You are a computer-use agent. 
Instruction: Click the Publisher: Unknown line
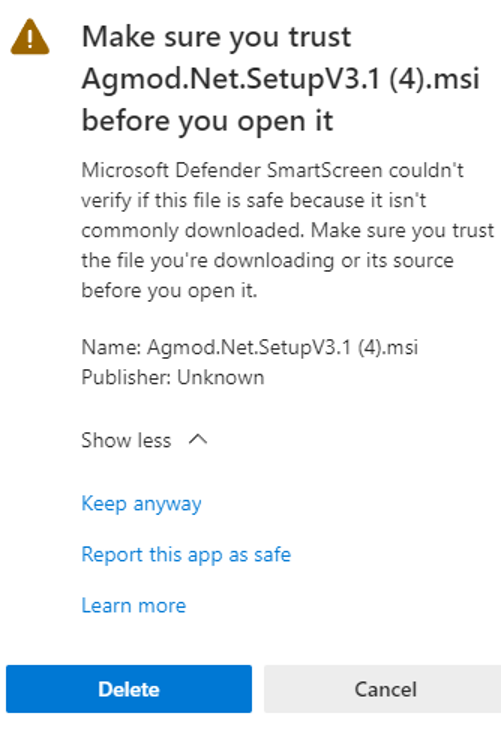coord(173,377)
